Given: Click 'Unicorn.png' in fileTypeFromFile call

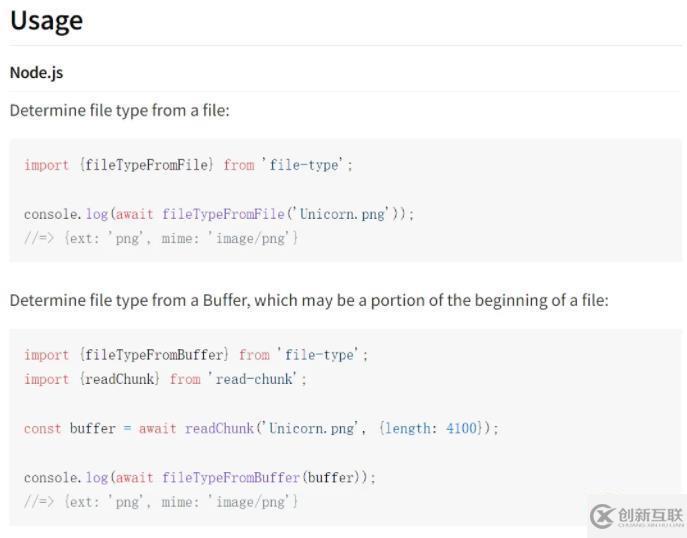Looking at the screenshot, I should coord(342,214).
